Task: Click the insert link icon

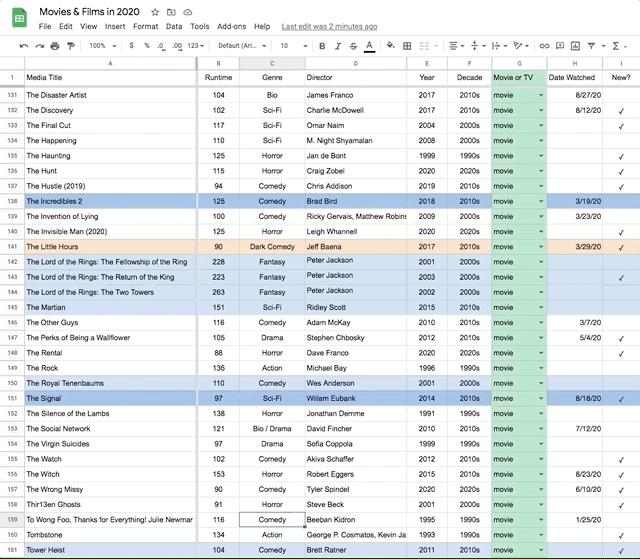Action: 544,46
